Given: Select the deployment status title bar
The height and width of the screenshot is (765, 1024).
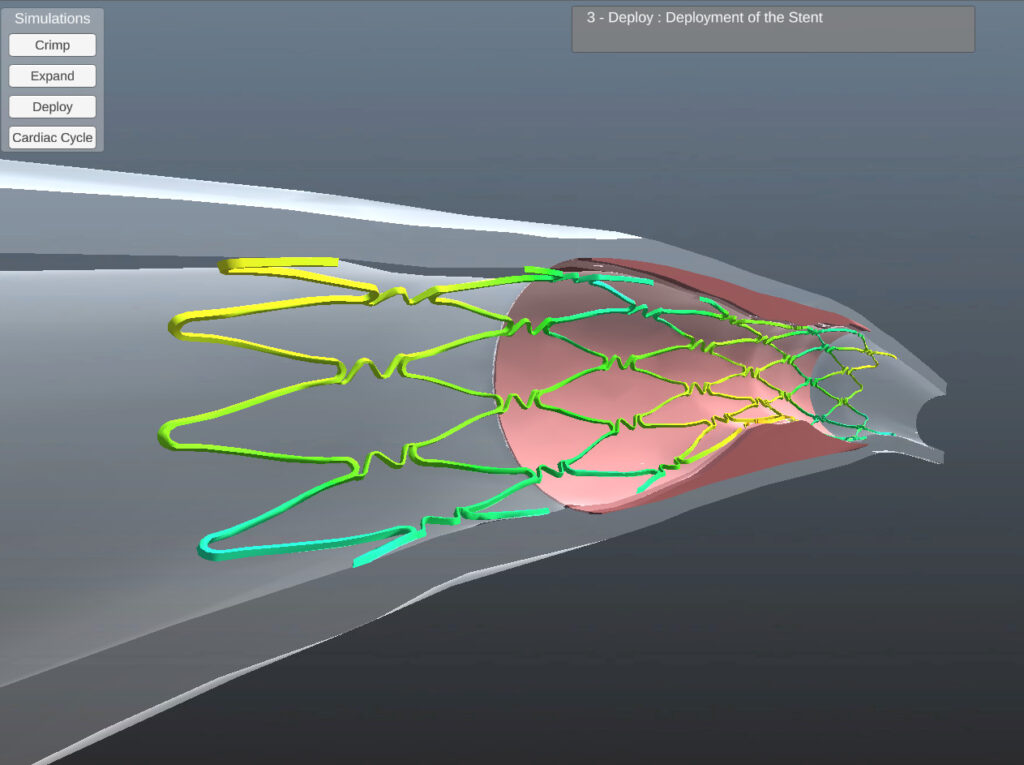Looking at the screenshot, I should click(x=772, y=29).
